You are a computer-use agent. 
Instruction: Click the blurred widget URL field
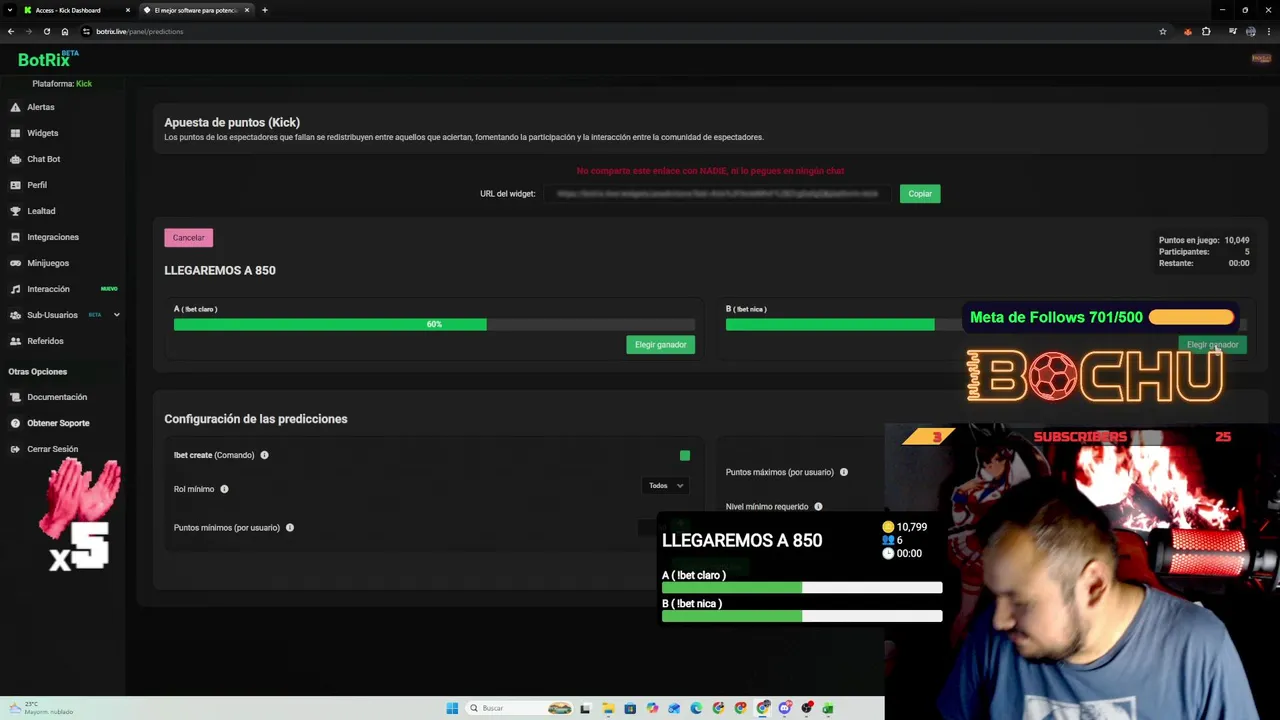(x=717, y=194)
